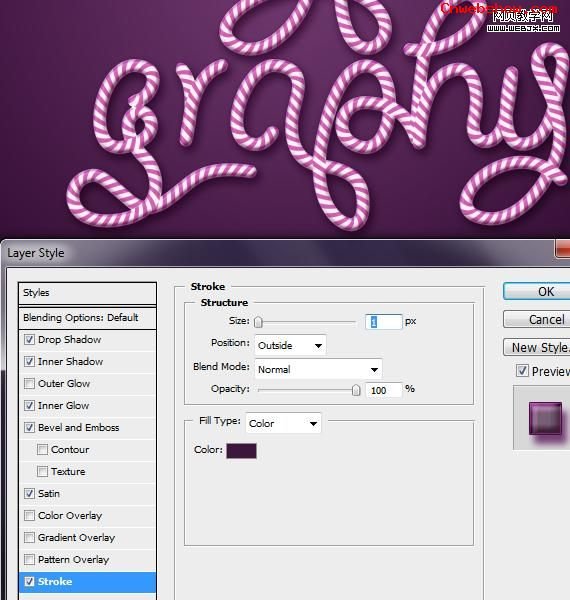
Task: Uncheck the Drop Shadow effect
Action: pyautogui.click(x=29, y=339)
